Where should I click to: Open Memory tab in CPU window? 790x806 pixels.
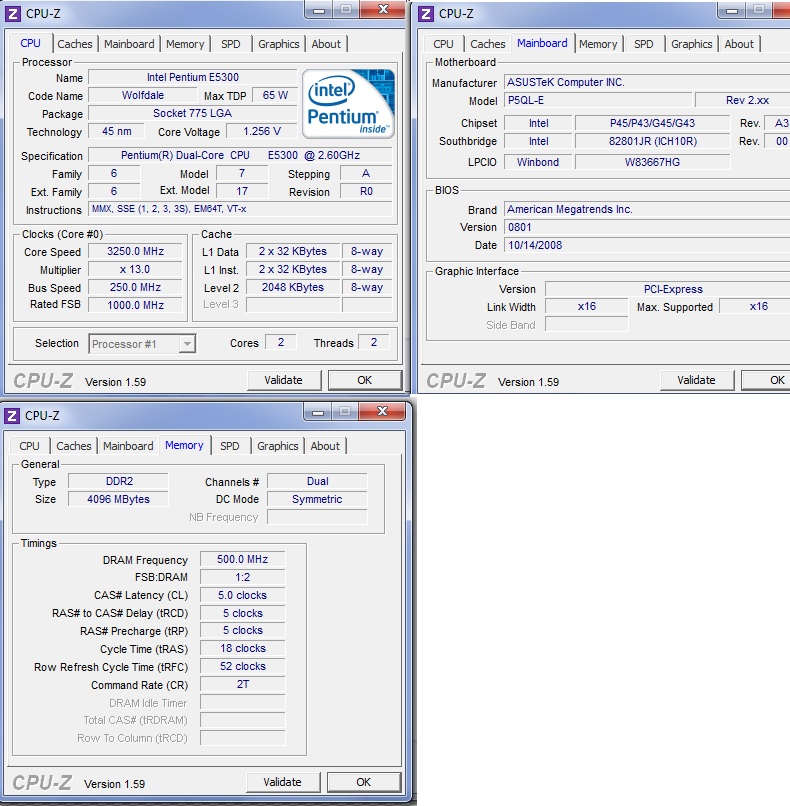coord(185,44)
